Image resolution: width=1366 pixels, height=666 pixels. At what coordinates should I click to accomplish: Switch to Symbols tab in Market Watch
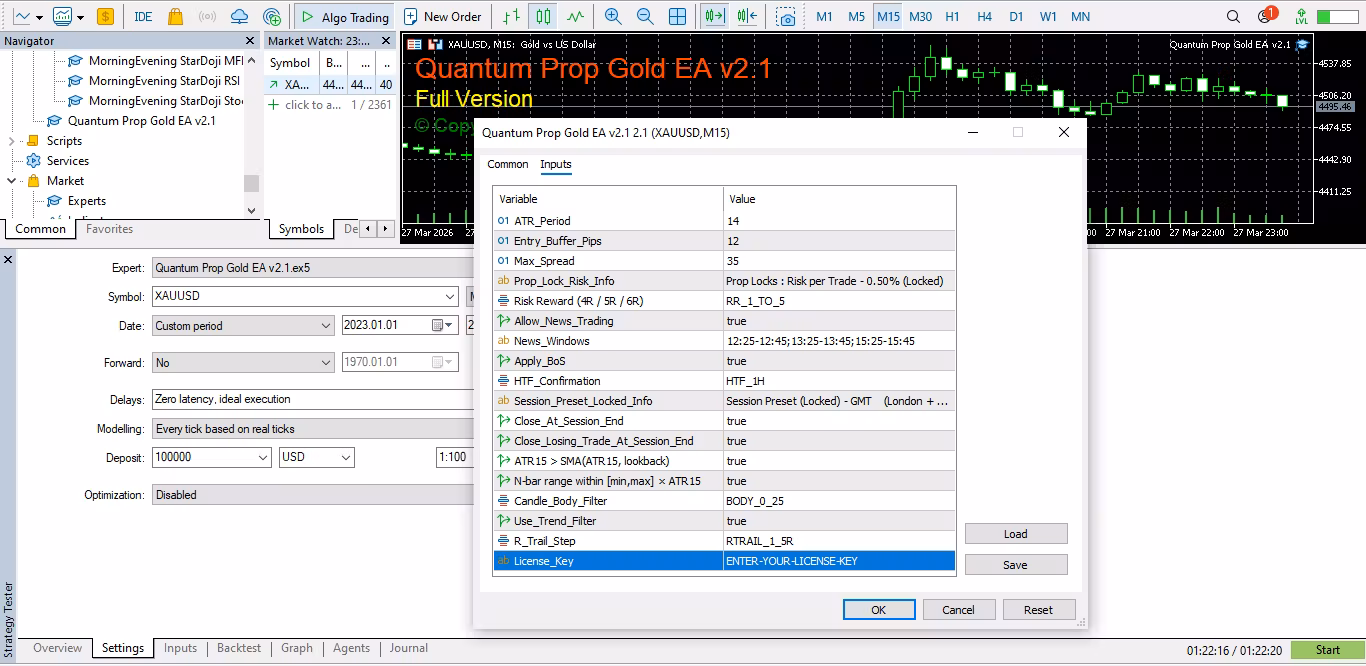click(x=301, y=229)
